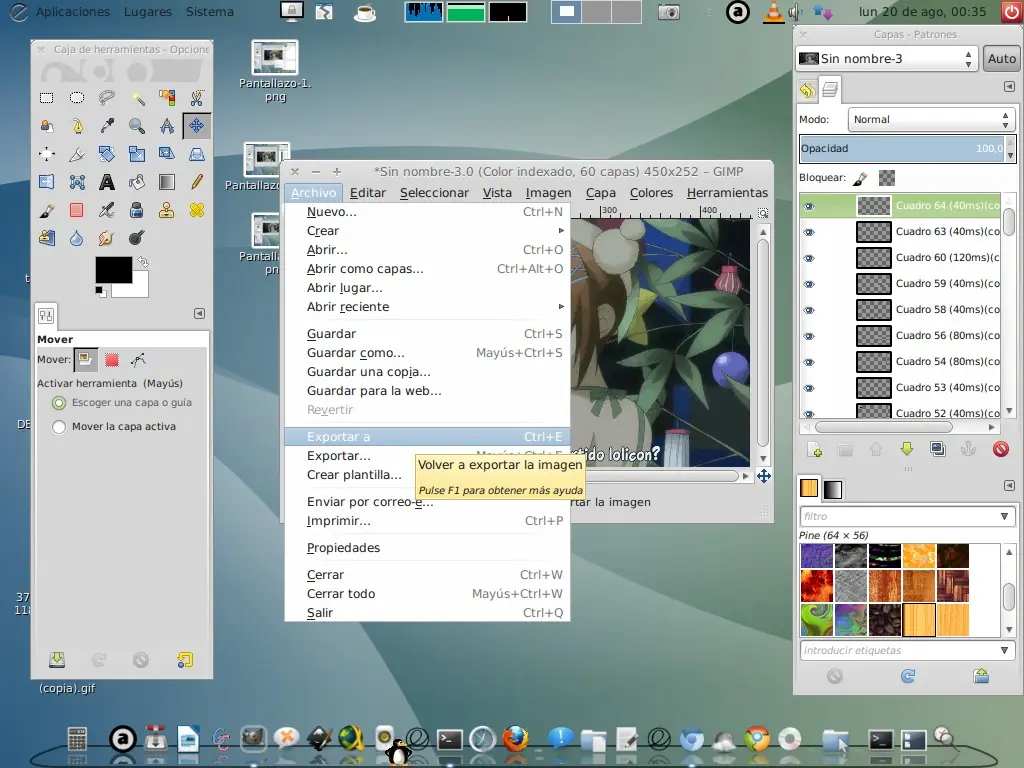
Task: Hide the Cuadro 63 layer via eye icon
Action: (x=809, y=232)
